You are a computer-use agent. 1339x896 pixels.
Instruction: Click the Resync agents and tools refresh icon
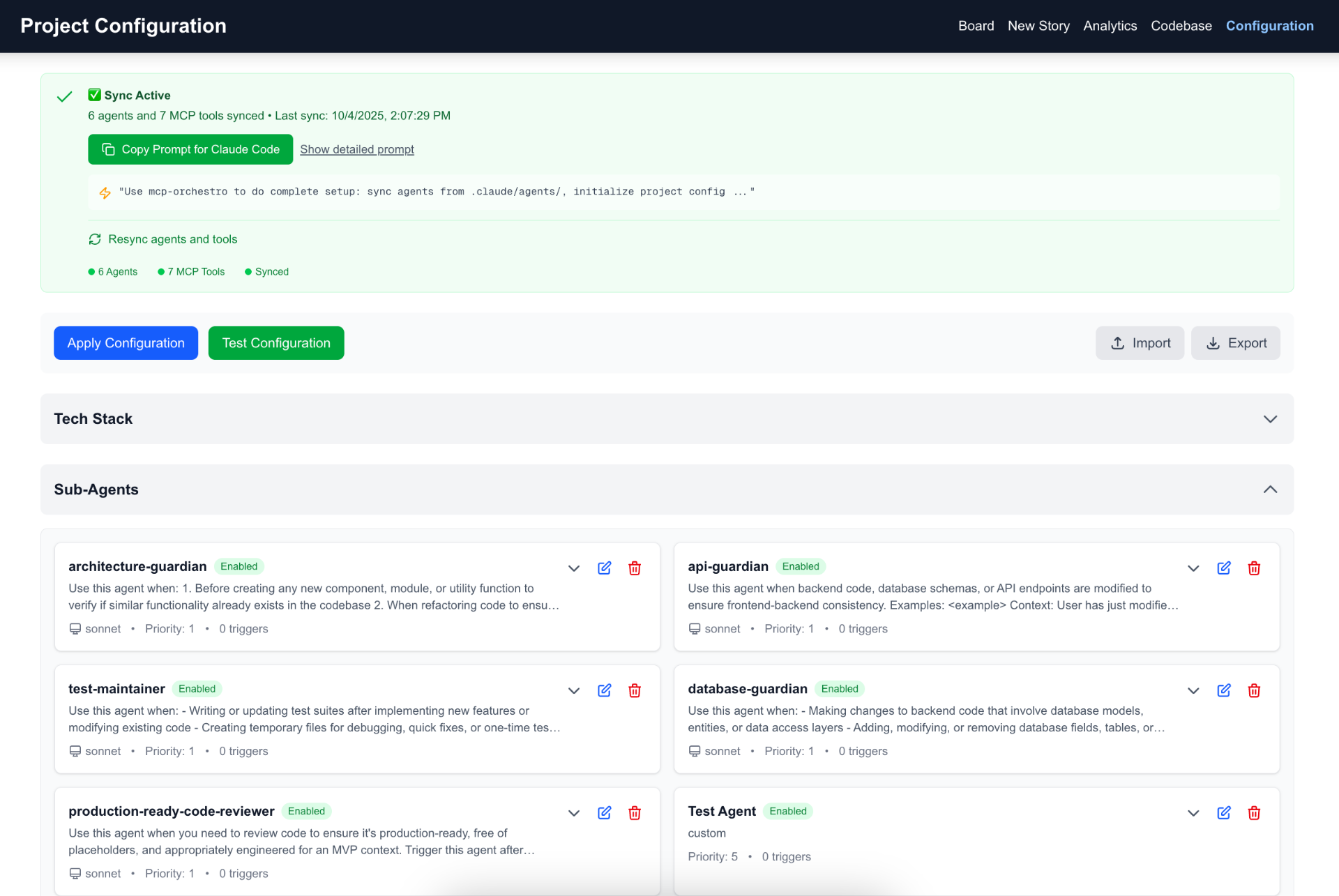click(95, 239)
